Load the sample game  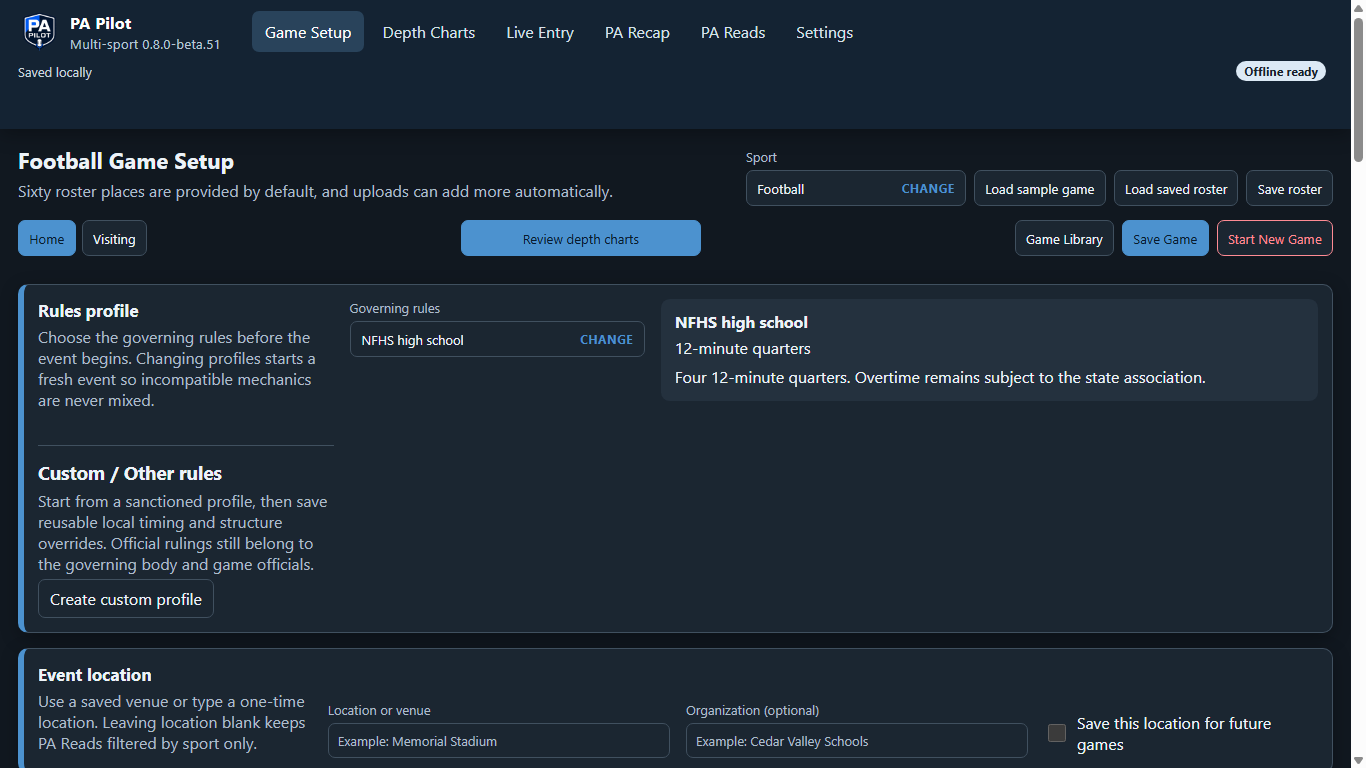pyautogui.click(x=1040, y=188)
